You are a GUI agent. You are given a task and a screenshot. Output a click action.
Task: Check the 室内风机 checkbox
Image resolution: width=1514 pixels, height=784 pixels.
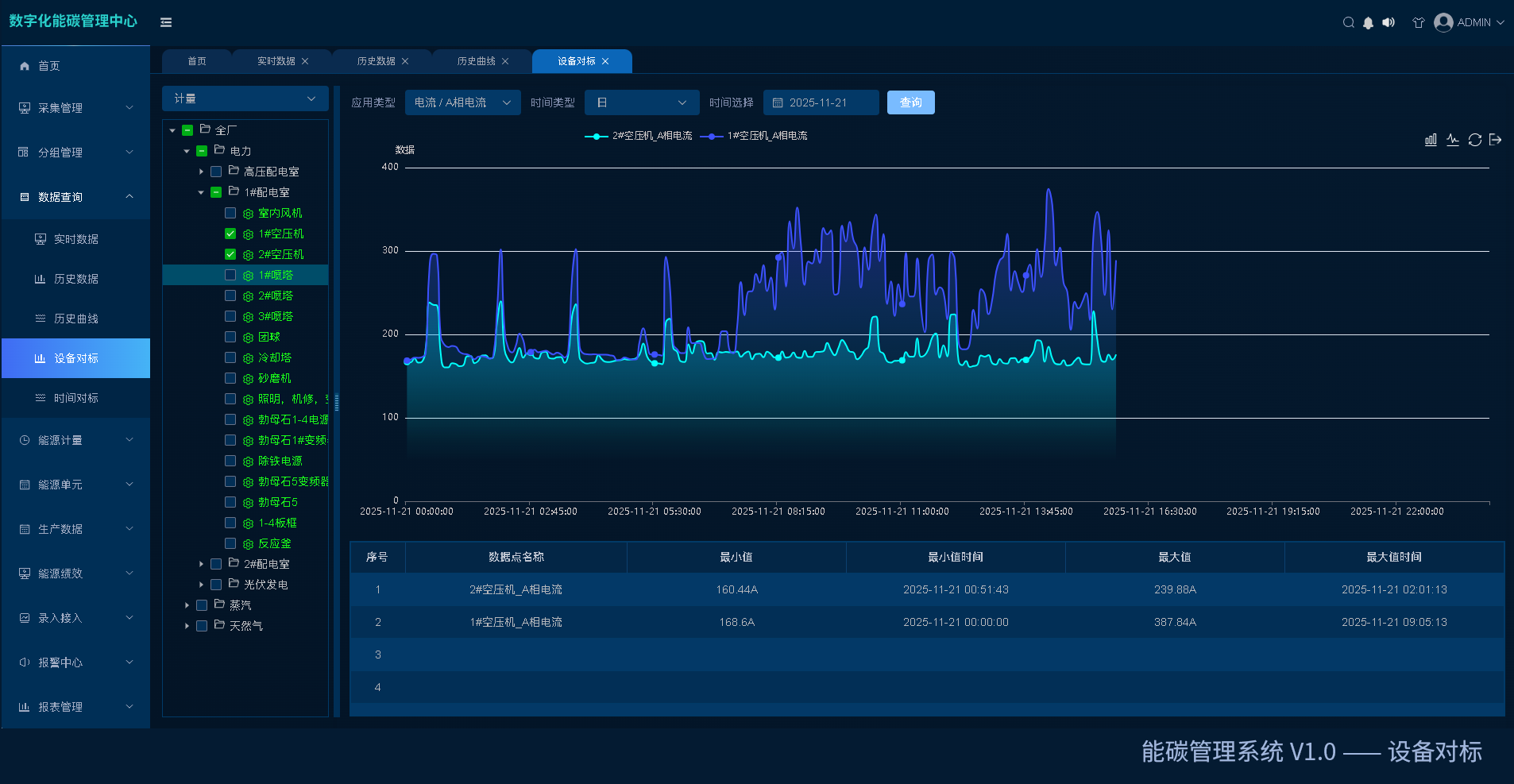coord(230,213)
